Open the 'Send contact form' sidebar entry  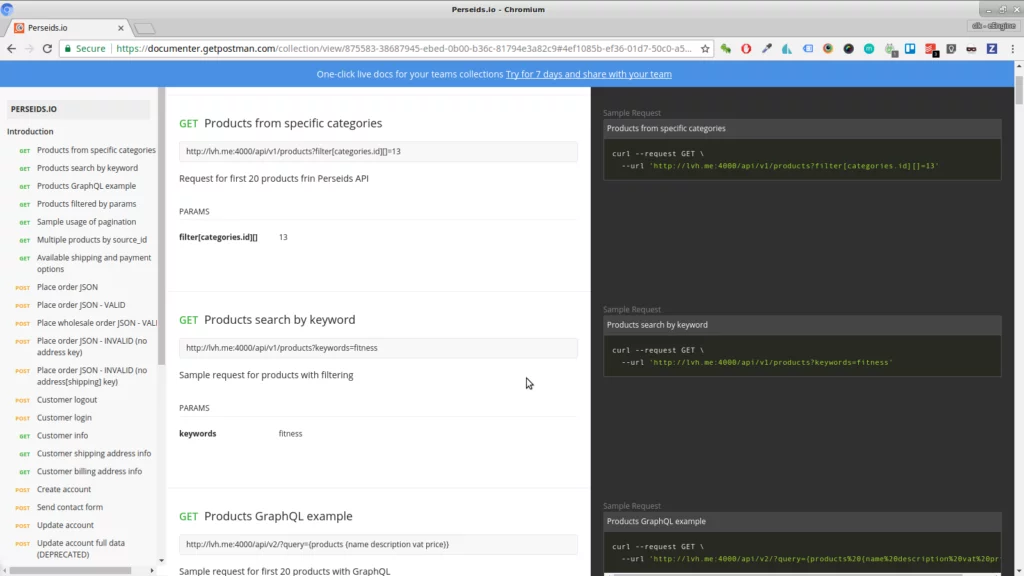[x=69, y=507]
